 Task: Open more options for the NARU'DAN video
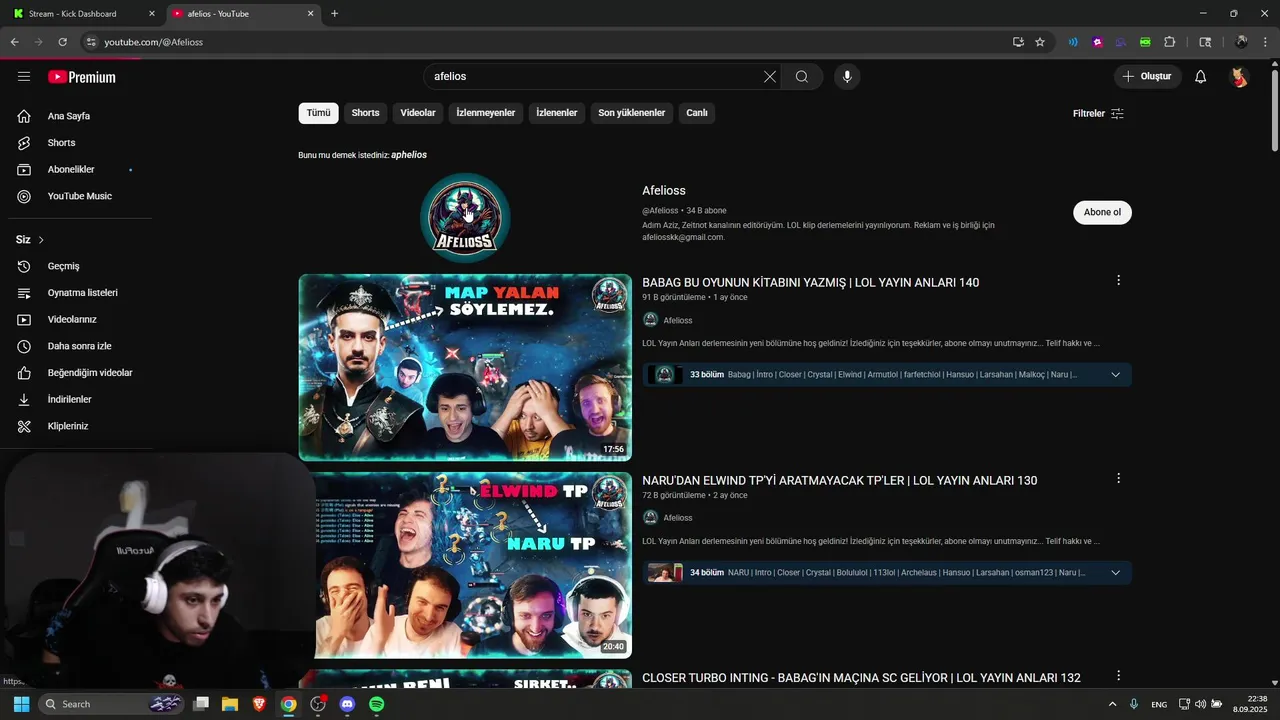coord(1118,479)
